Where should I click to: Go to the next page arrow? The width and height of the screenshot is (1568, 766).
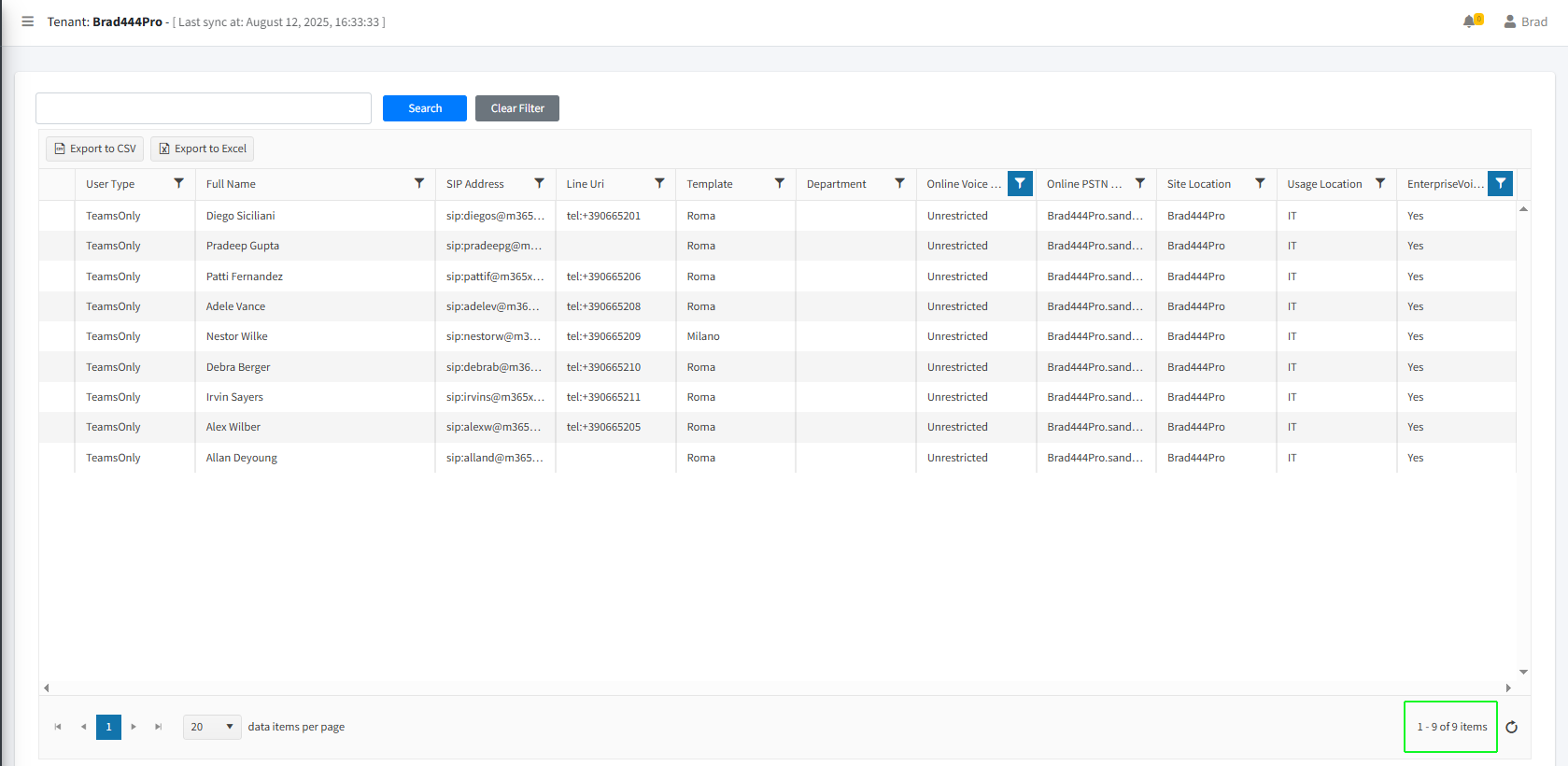tap(134, 727)
